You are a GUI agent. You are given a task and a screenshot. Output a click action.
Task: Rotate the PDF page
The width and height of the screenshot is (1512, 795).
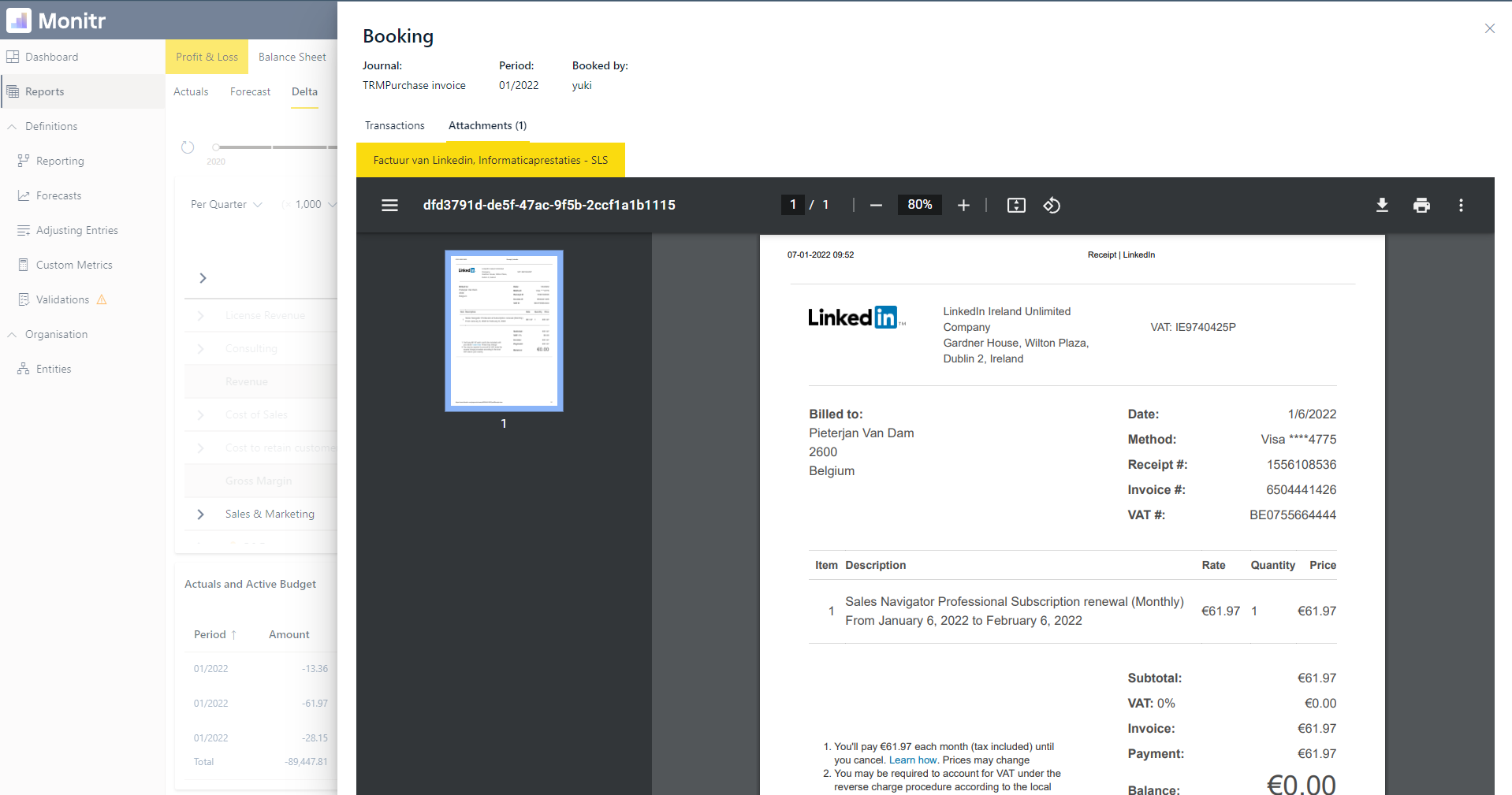click(1052, 205)
